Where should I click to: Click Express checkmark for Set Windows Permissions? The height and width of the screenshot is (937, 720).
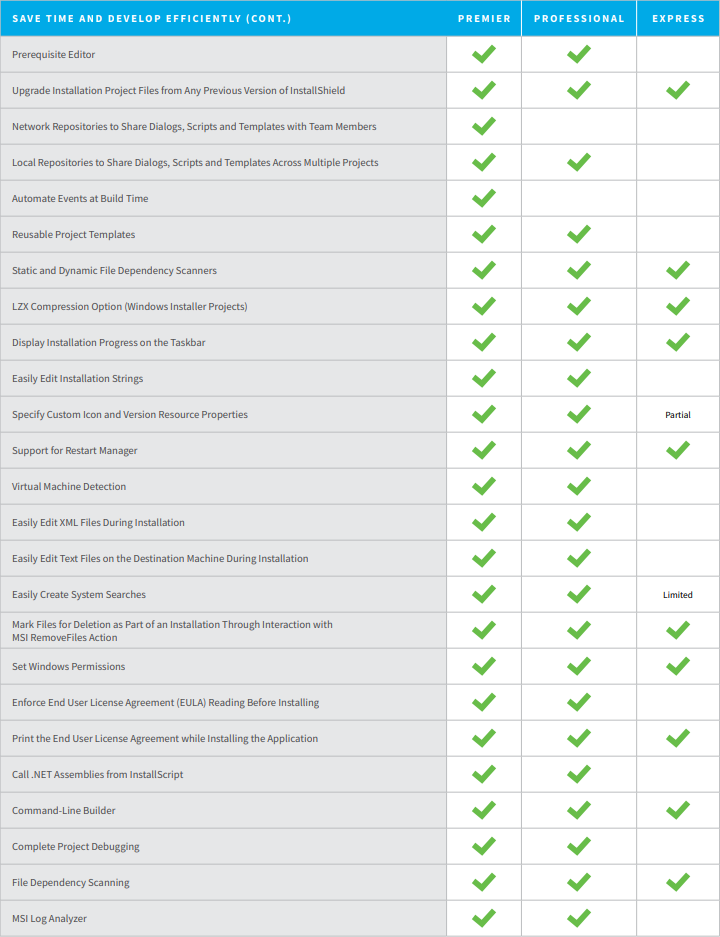point(678,666)
